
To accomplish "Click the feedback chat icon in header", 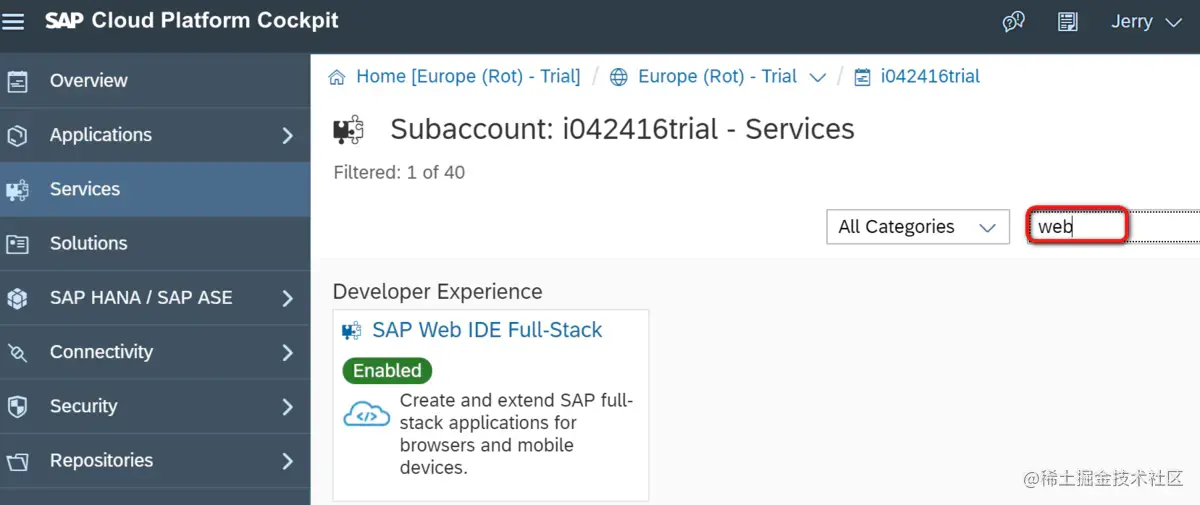I will click(1014, 22).
